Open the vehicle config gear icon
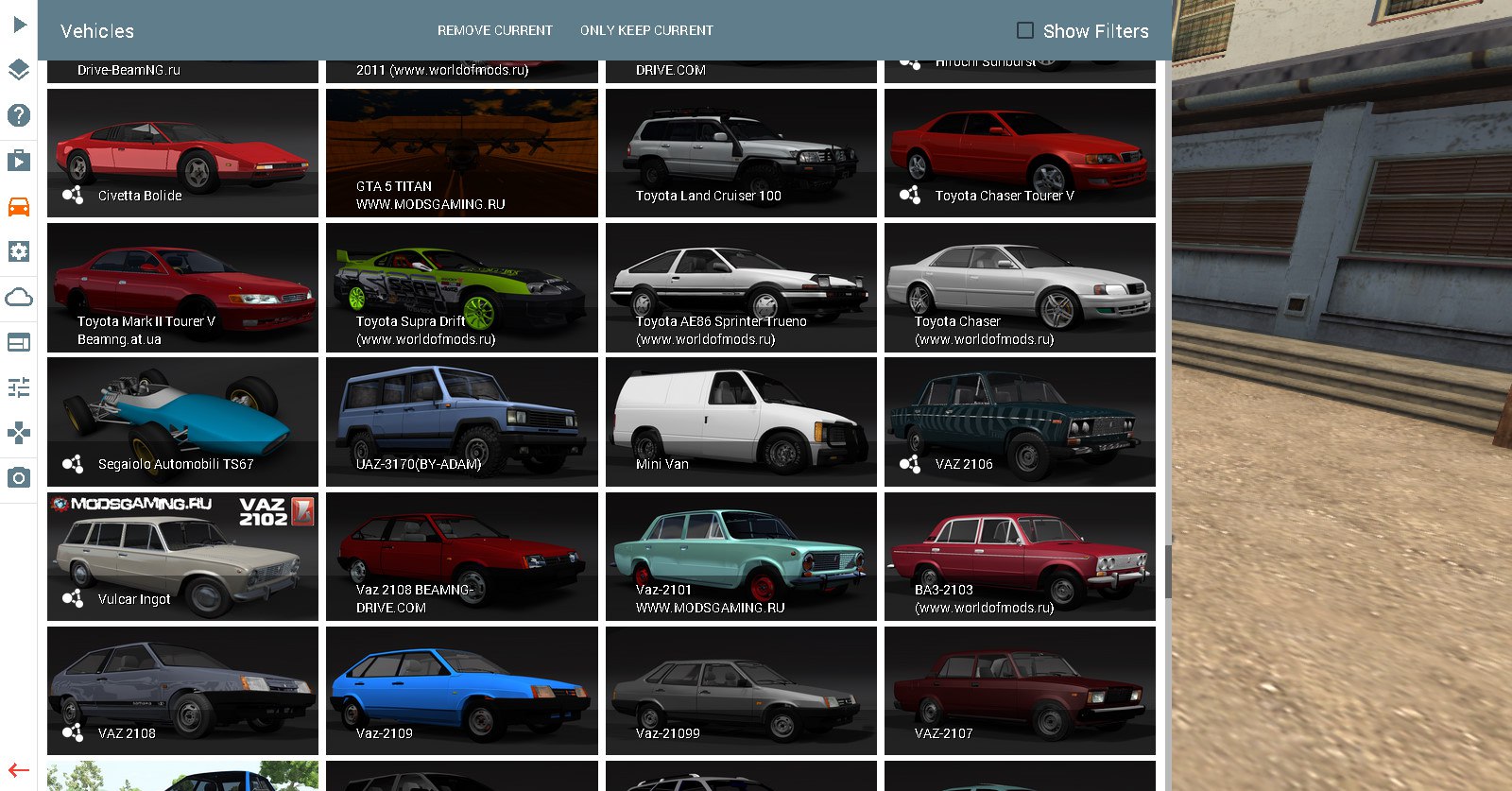 19,251
